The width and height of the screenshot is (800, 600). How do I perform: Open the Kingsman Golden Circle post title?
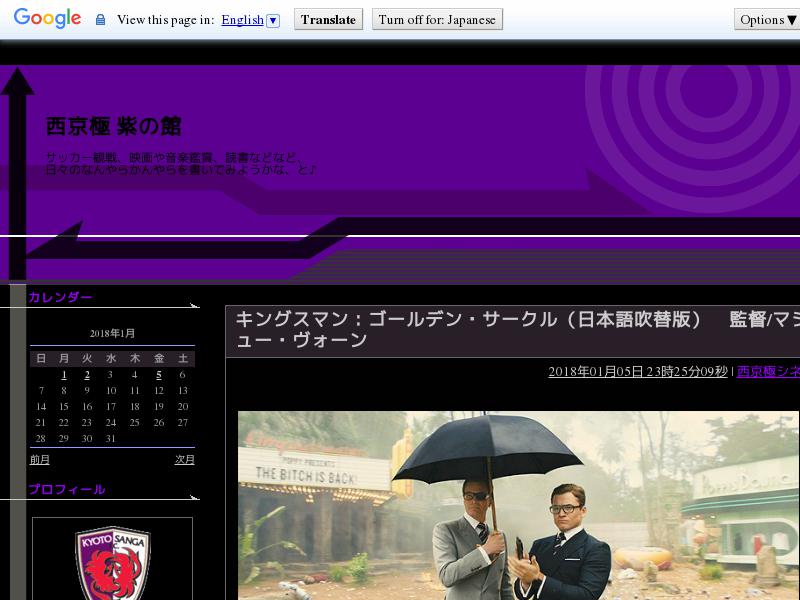[x=517, y=330]
